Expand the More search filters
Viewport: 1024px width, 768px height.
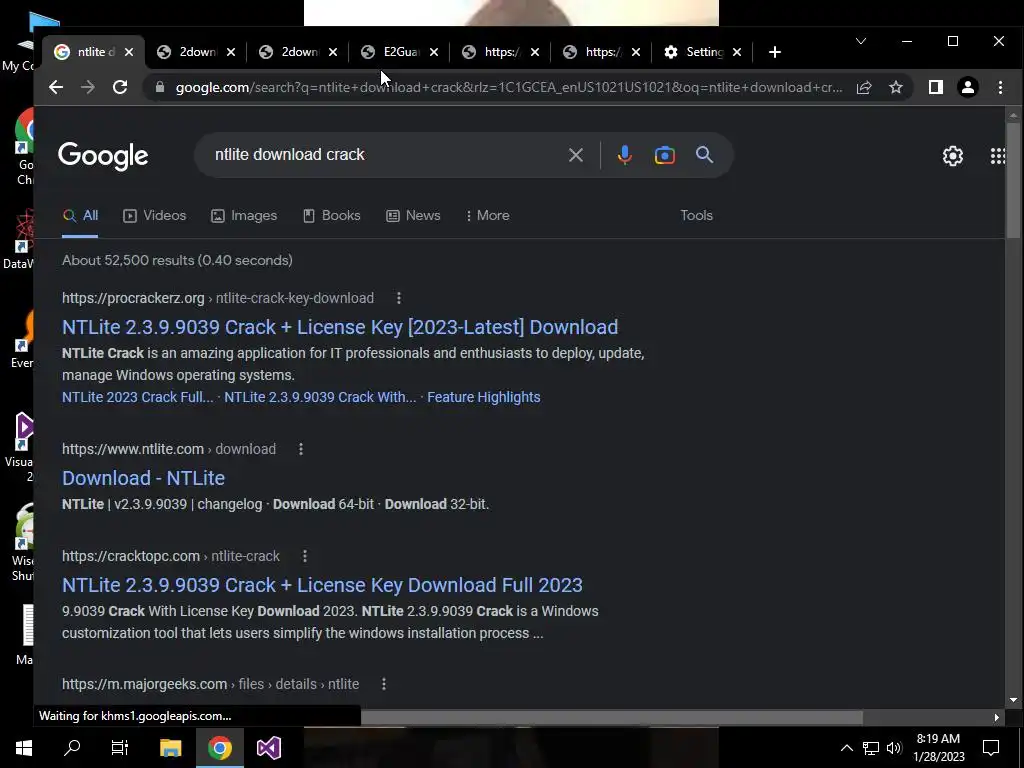click(x=487, y=216)
